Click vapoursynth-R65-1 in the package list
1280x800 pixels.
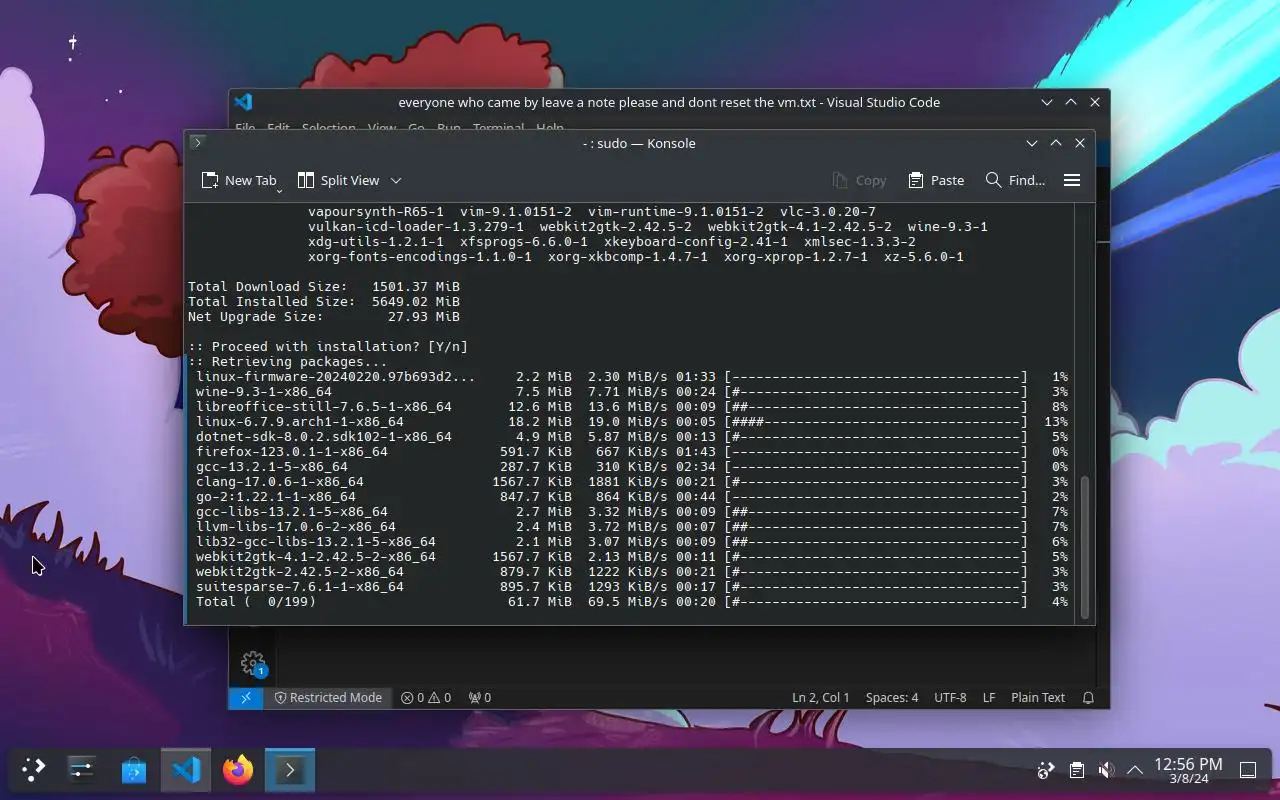376,212
